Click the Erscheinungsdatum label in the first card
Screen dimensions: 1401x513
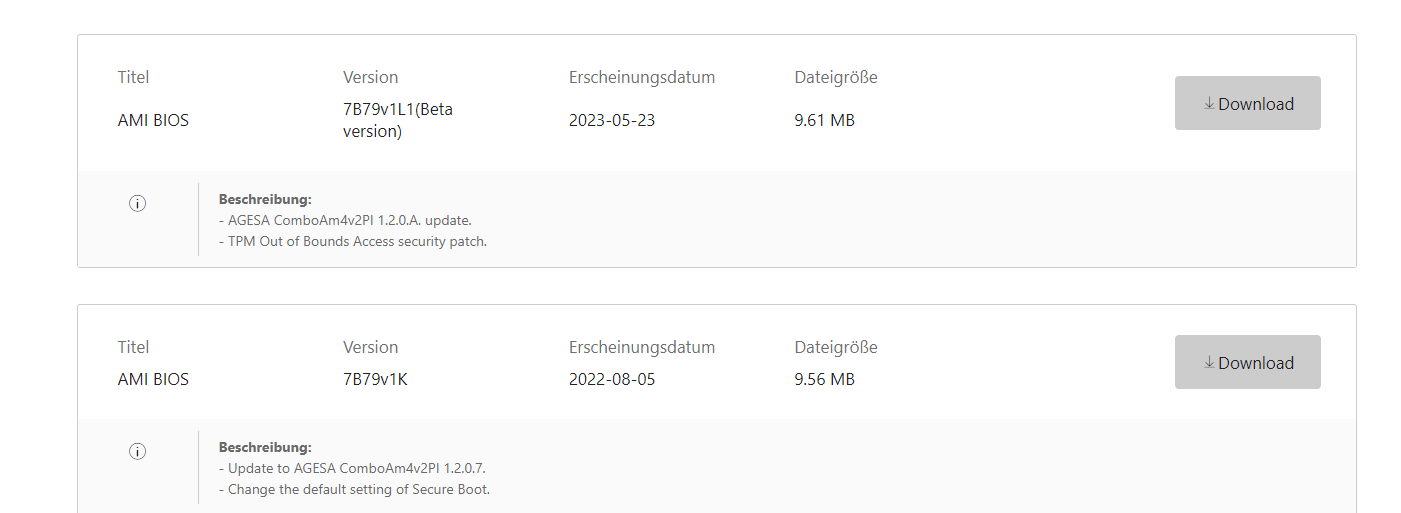click(642, 77)
